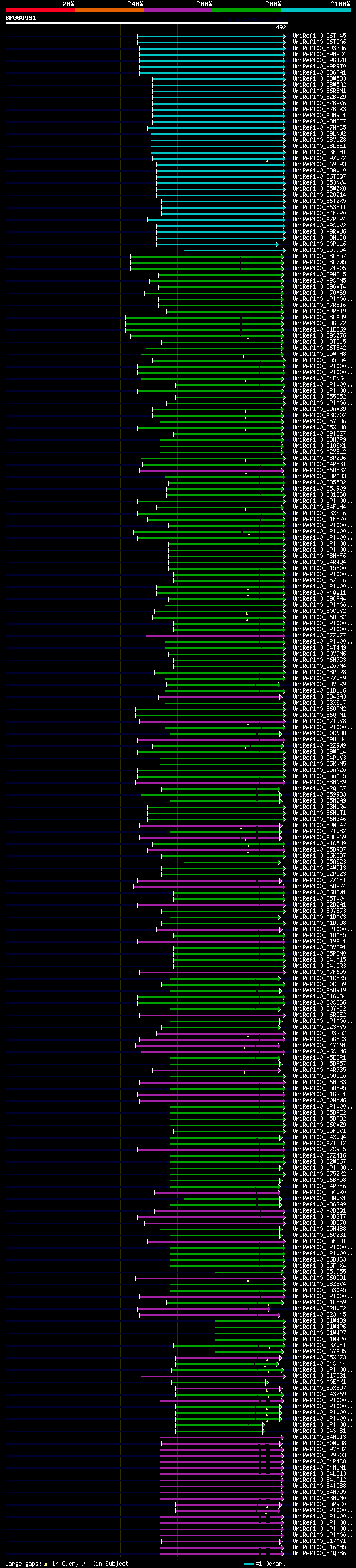Viewport: 356px width, 1568px height.
Task: Select hit label UniRef100_B6SYI1
Action: [x=319, y=207]
